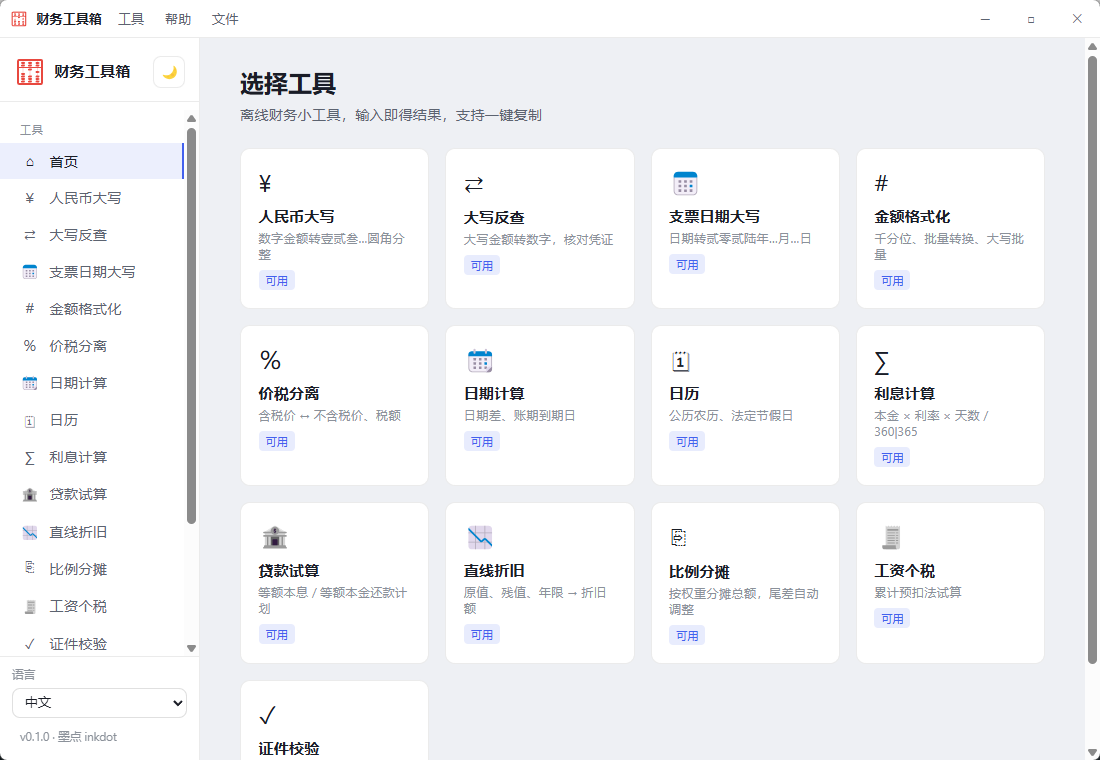Image resolution: width=1100 pixels, height=760 pixels.
Task: Click the date icon on 日历 card
Action: pyautogui.click(x=680, y=361)
